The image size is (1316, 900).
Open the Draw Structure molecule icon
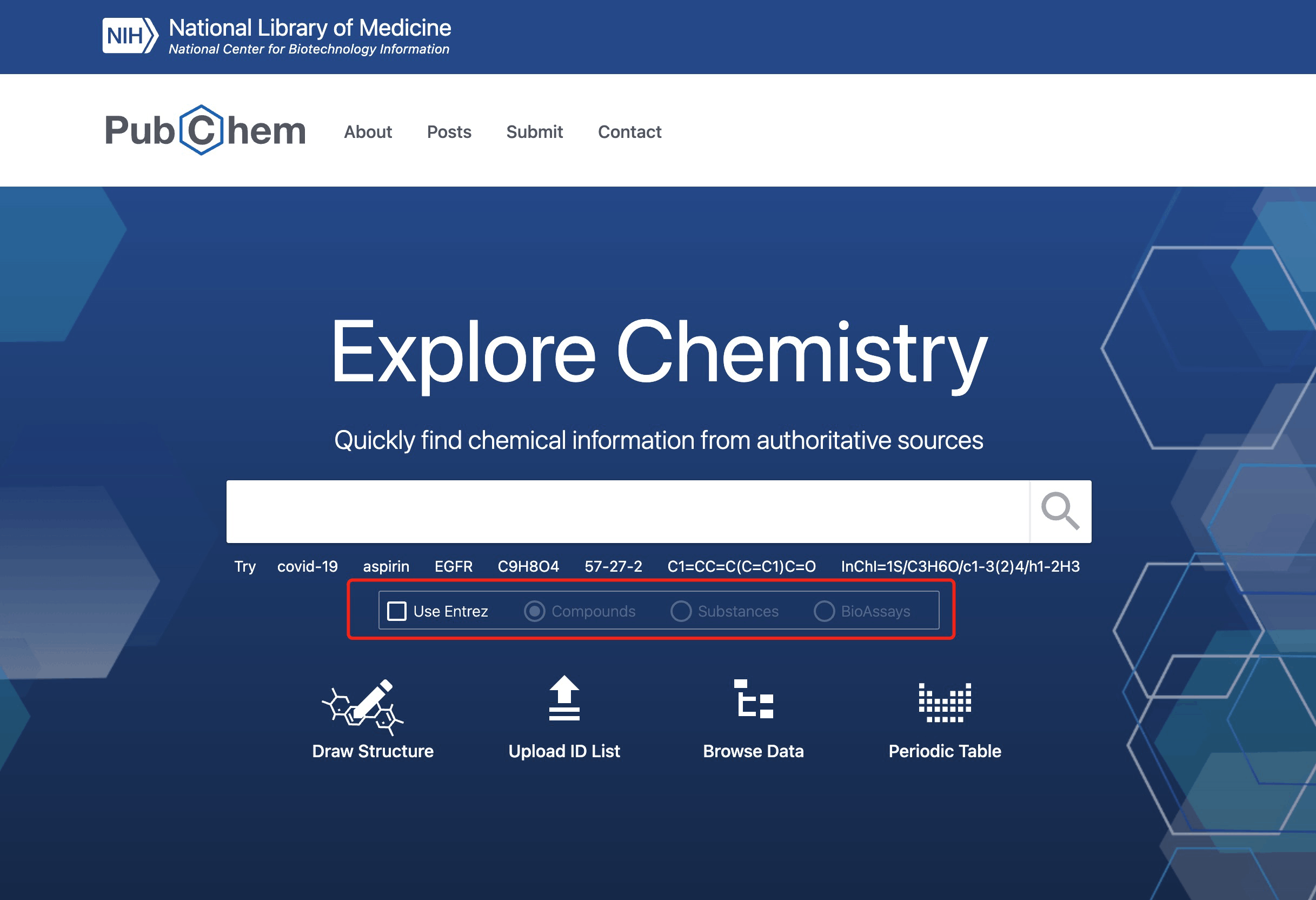(x=362, y=707)
